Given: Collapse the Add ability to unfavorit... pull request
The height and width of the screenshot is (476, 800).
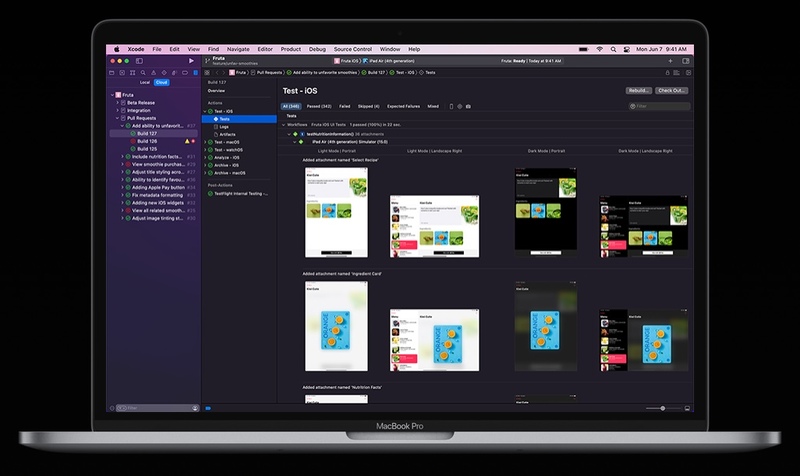Looking at the screenshot, I should (122, 126).
